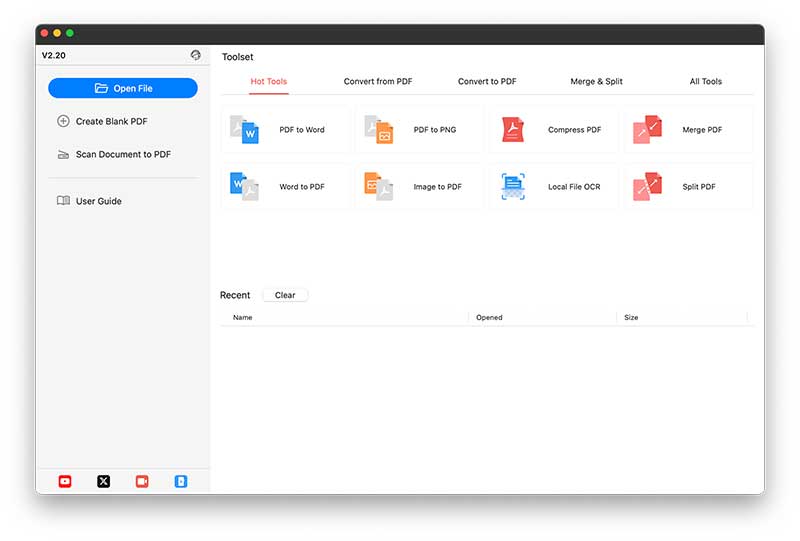Viewport: 800px width, 541px height.
Task: Choose the Image to PDF tool
Action: 419,187
